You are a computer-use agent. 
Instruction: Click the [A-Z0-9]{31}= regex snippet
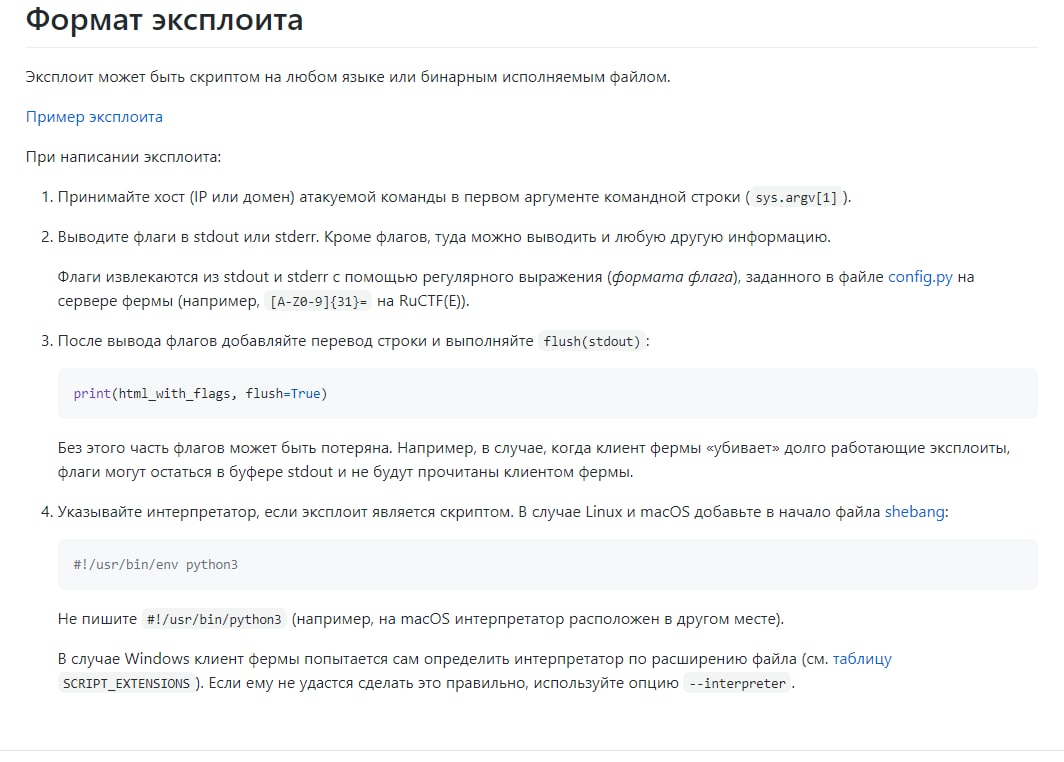pyautogui.click(x=319, y=302)
